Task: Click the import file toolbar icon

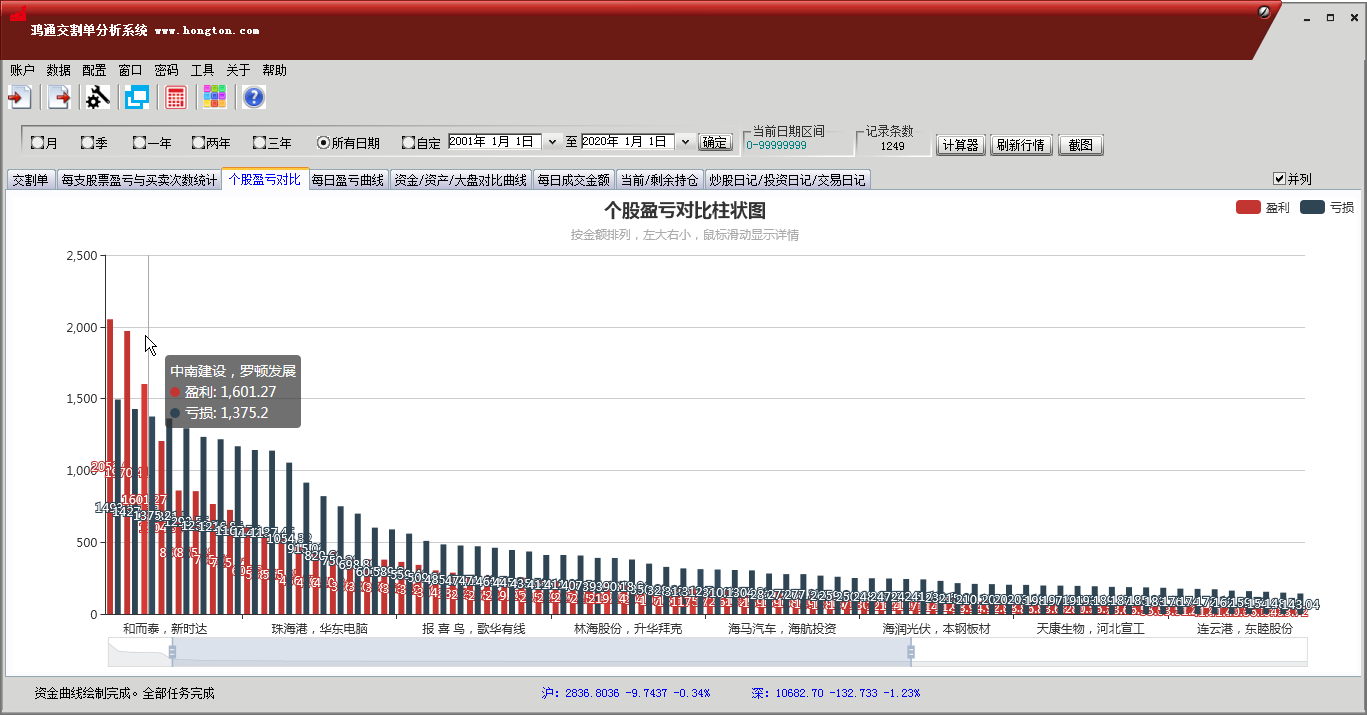Action: click(19, 97)
